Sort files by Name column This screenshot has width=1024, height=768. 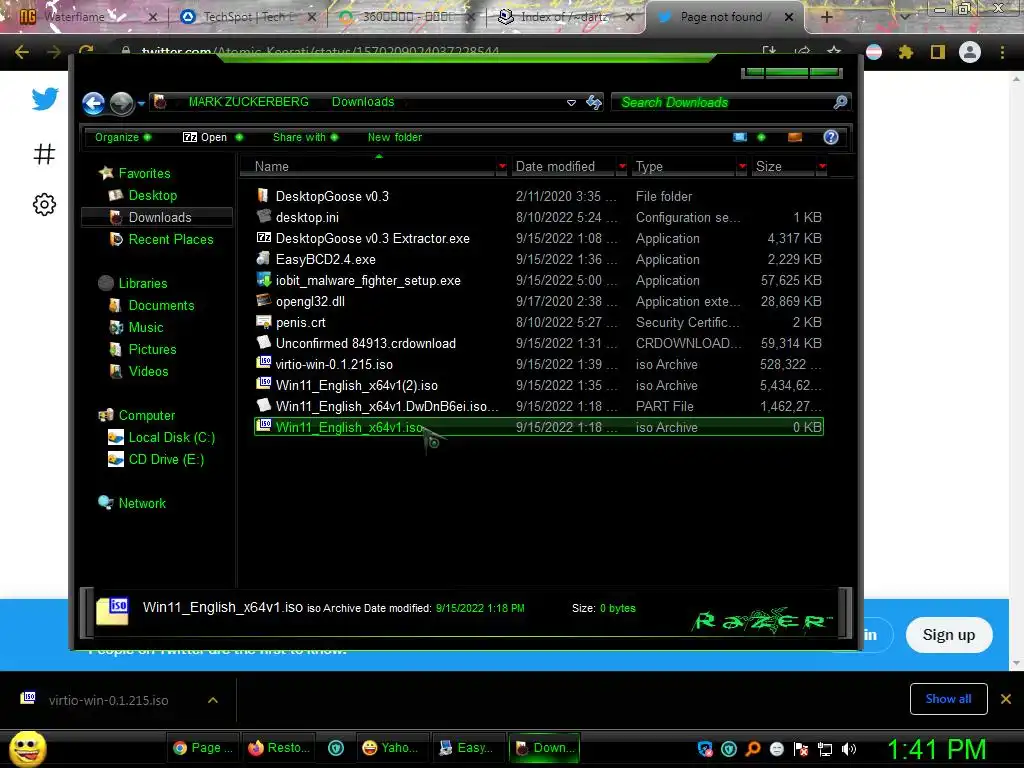(x=272, y=167)
